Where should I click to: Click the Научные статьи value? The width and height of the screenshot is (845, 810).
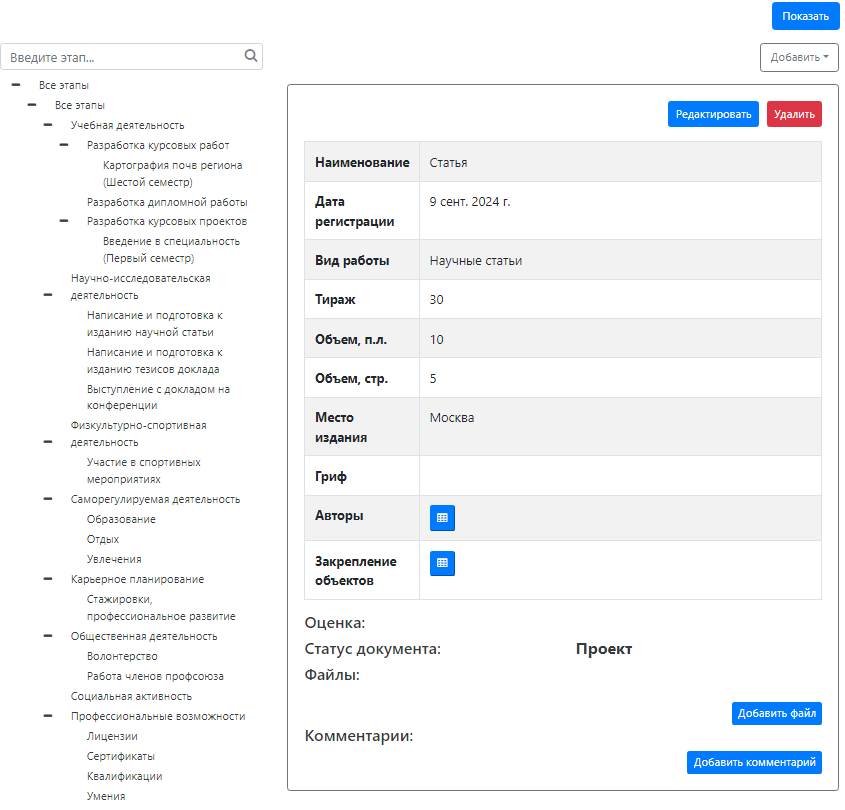[x=476, y=260]
